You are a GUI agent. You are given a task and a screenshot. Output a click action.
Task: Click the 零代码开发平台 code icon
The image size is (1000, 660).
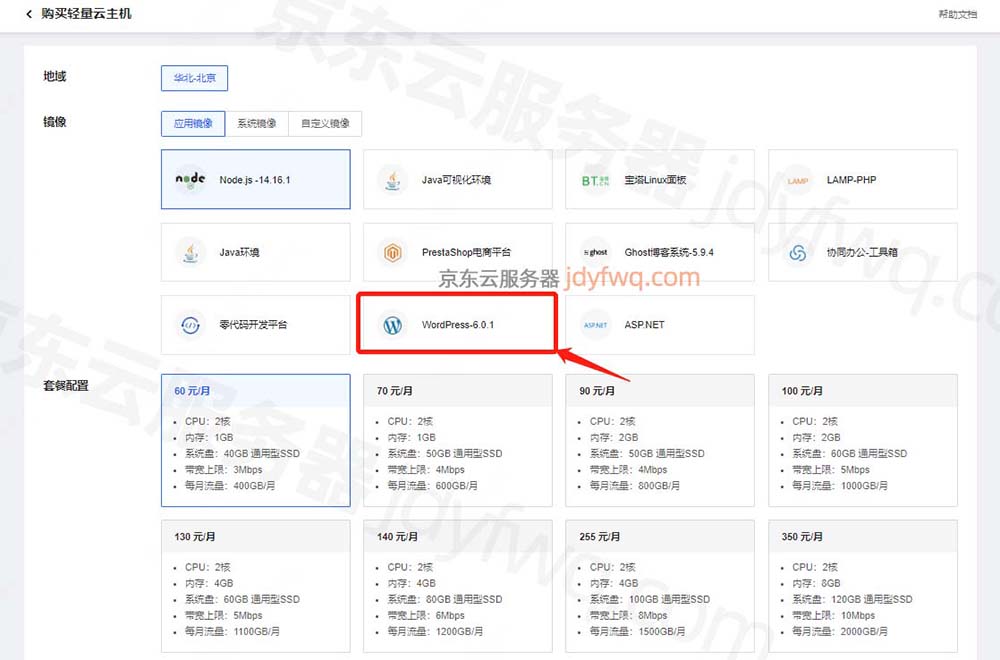(x=190, y=325)
